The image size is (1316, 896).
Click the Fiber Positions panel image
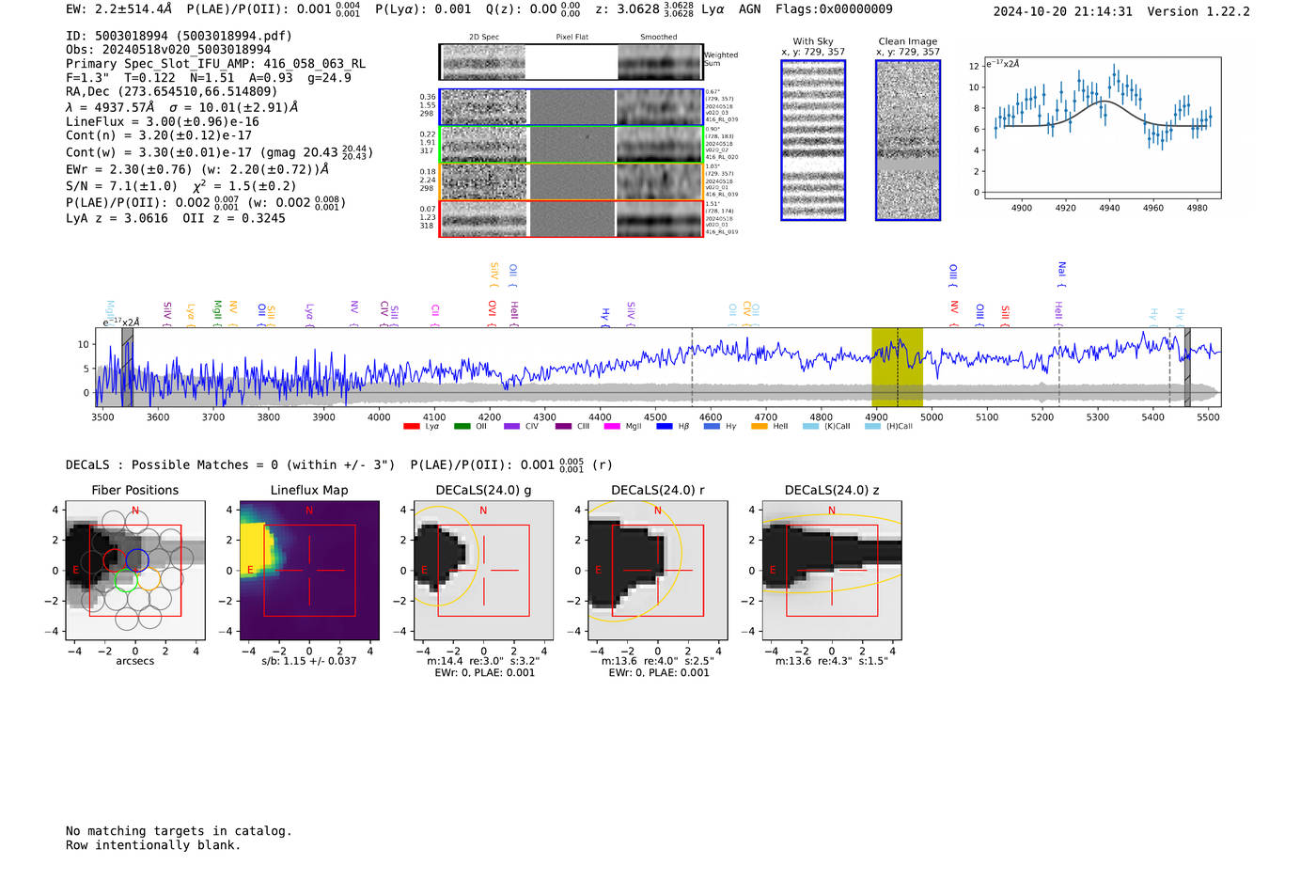pyautogui.click(x=135, y=570)
